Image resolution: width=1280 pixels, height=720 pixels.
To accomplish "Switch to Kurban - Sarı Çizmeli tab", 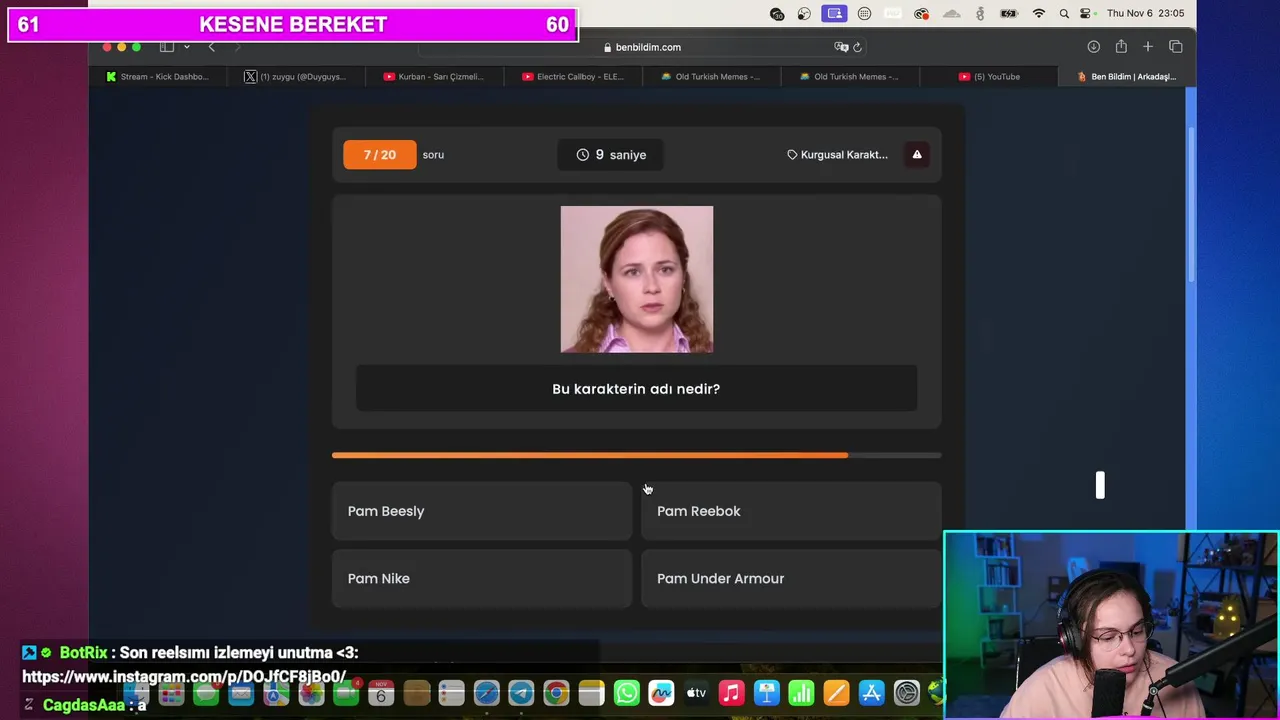I will (434, 76).
